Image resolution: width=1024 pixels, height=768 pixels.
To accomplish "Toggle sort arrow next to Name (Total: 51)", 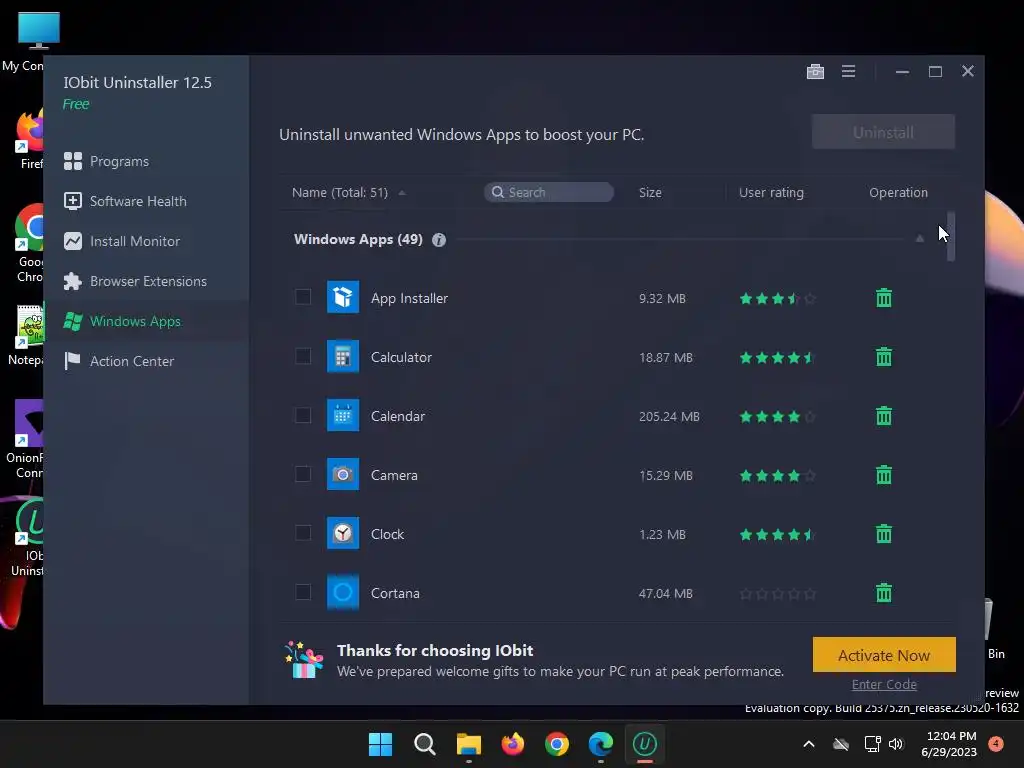I will click(x=402, y=193).
